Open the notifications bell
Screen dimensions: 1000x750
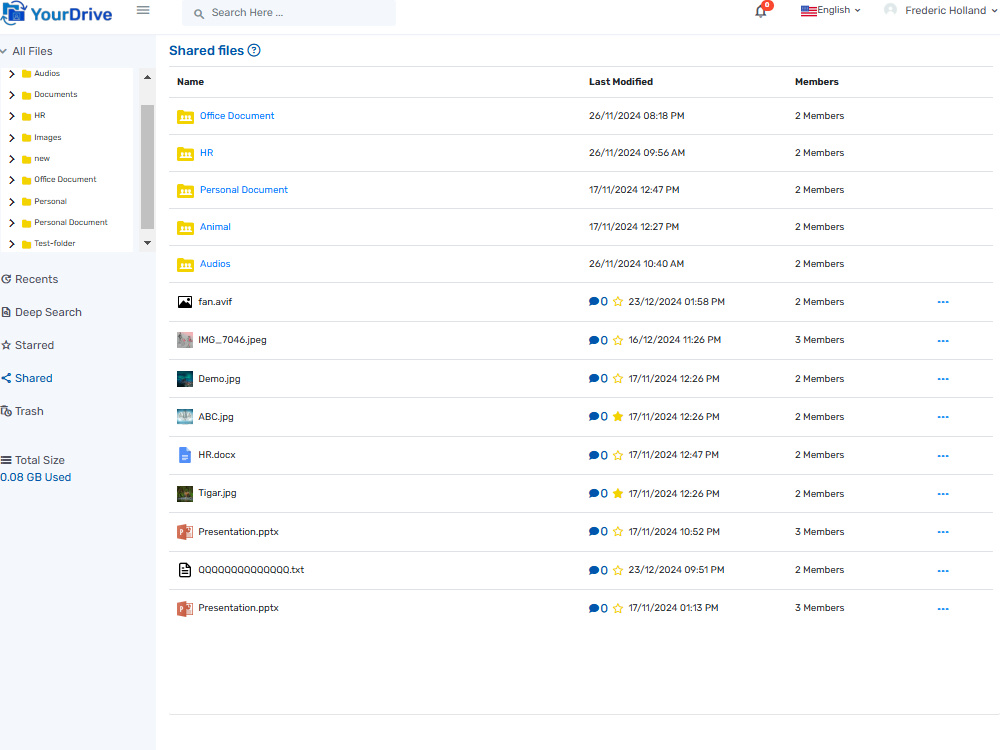(x=760, y=11)
